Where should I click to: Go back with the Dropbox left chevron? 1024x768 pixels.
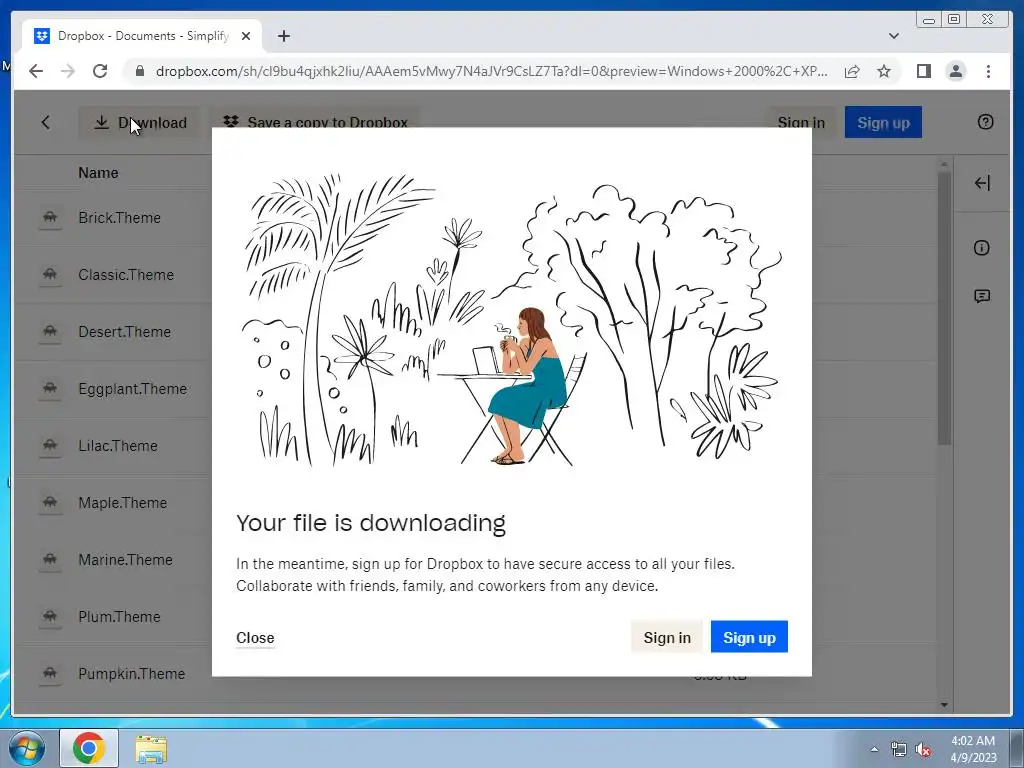pyautogui.click(x=45, y=122)
